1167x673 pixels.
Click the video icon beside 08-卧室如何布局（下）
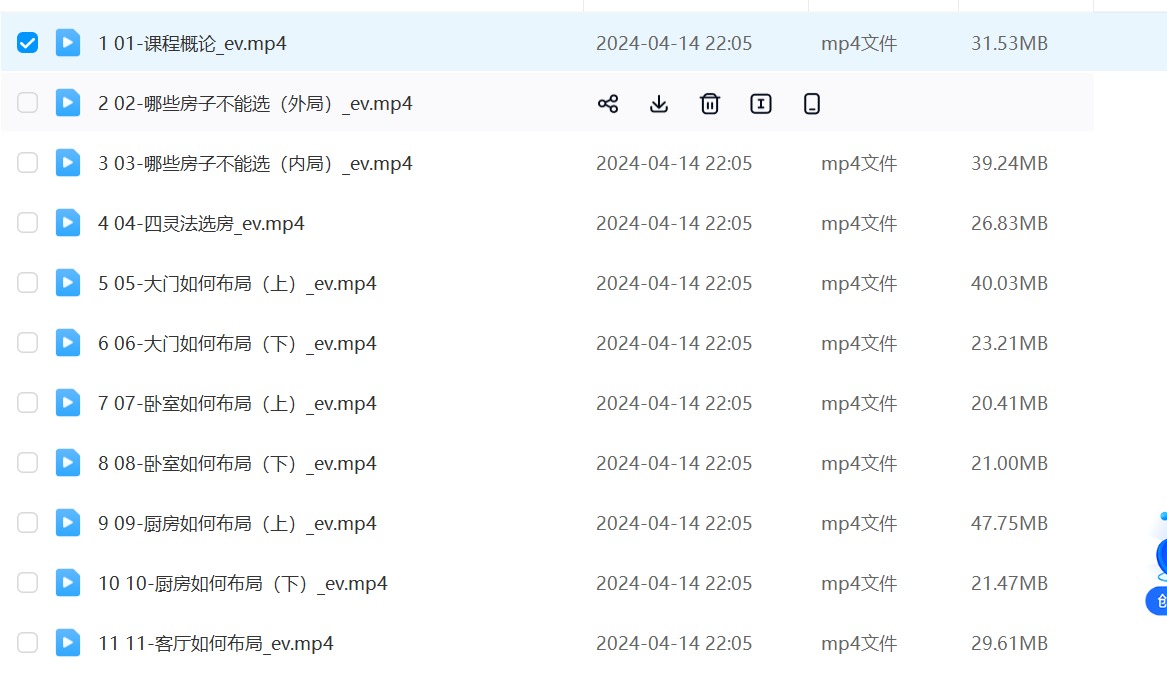68,463
